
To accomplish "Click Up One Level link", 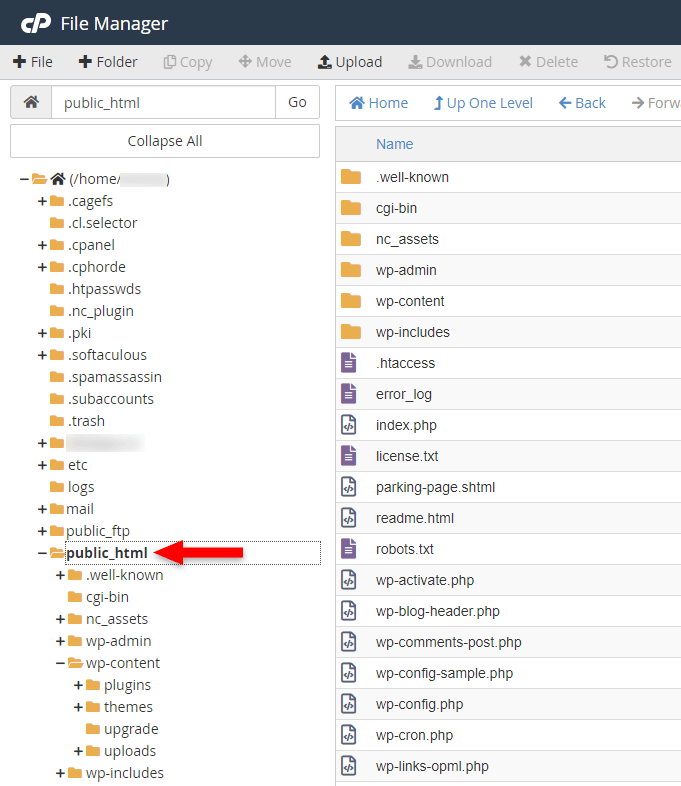I will pyautogui.click(x=483, y=103).
